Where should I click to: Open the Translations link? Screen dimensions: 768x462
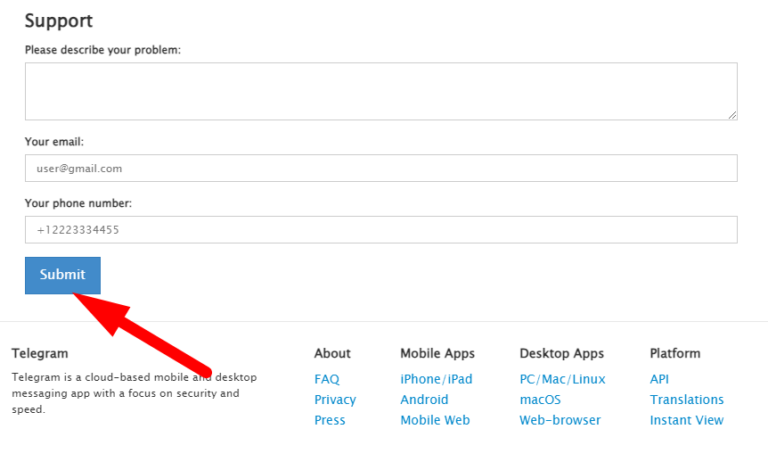click(686, 400)
